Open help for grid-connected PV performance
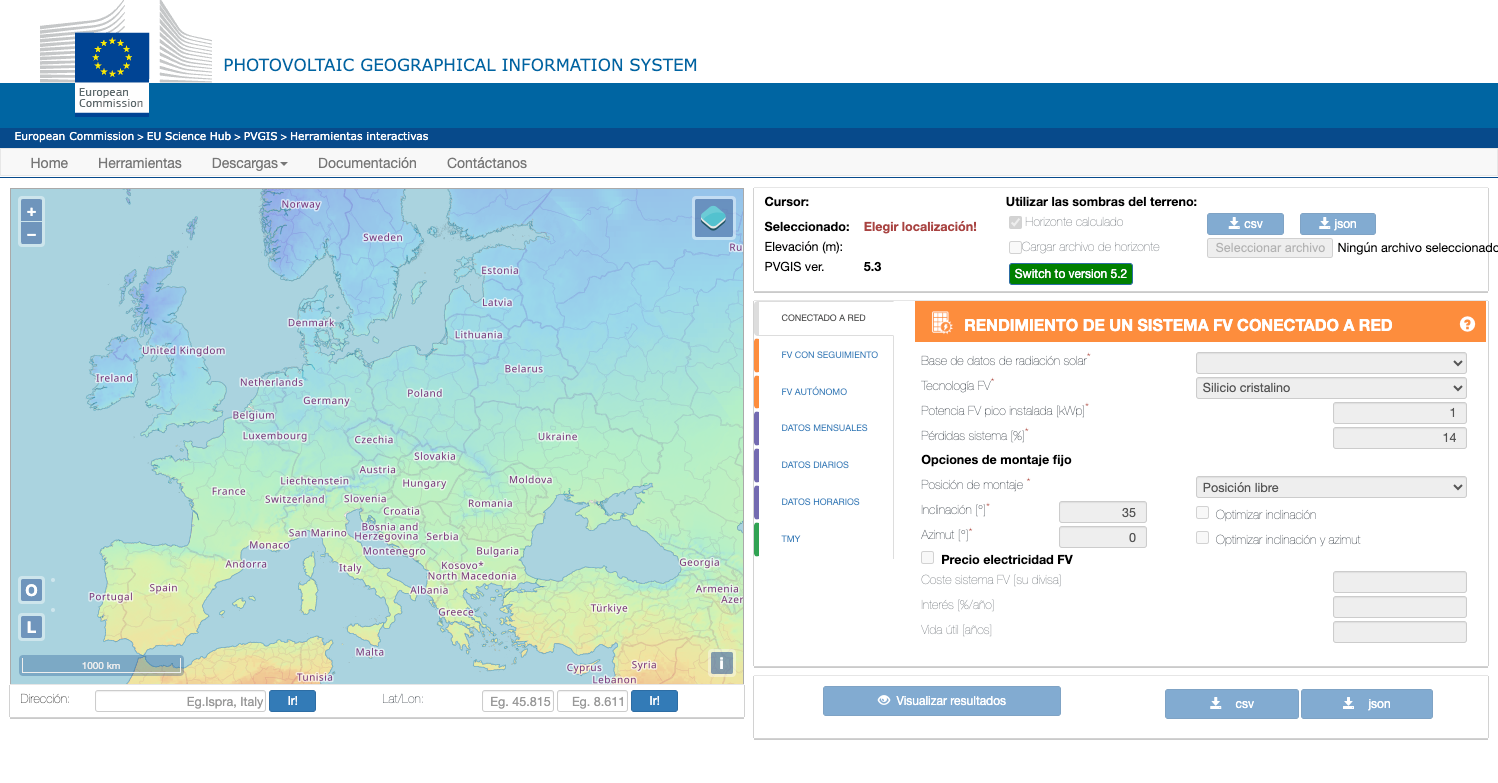The width and height of the screenshot is (1498, 783). coord(1467,323)
